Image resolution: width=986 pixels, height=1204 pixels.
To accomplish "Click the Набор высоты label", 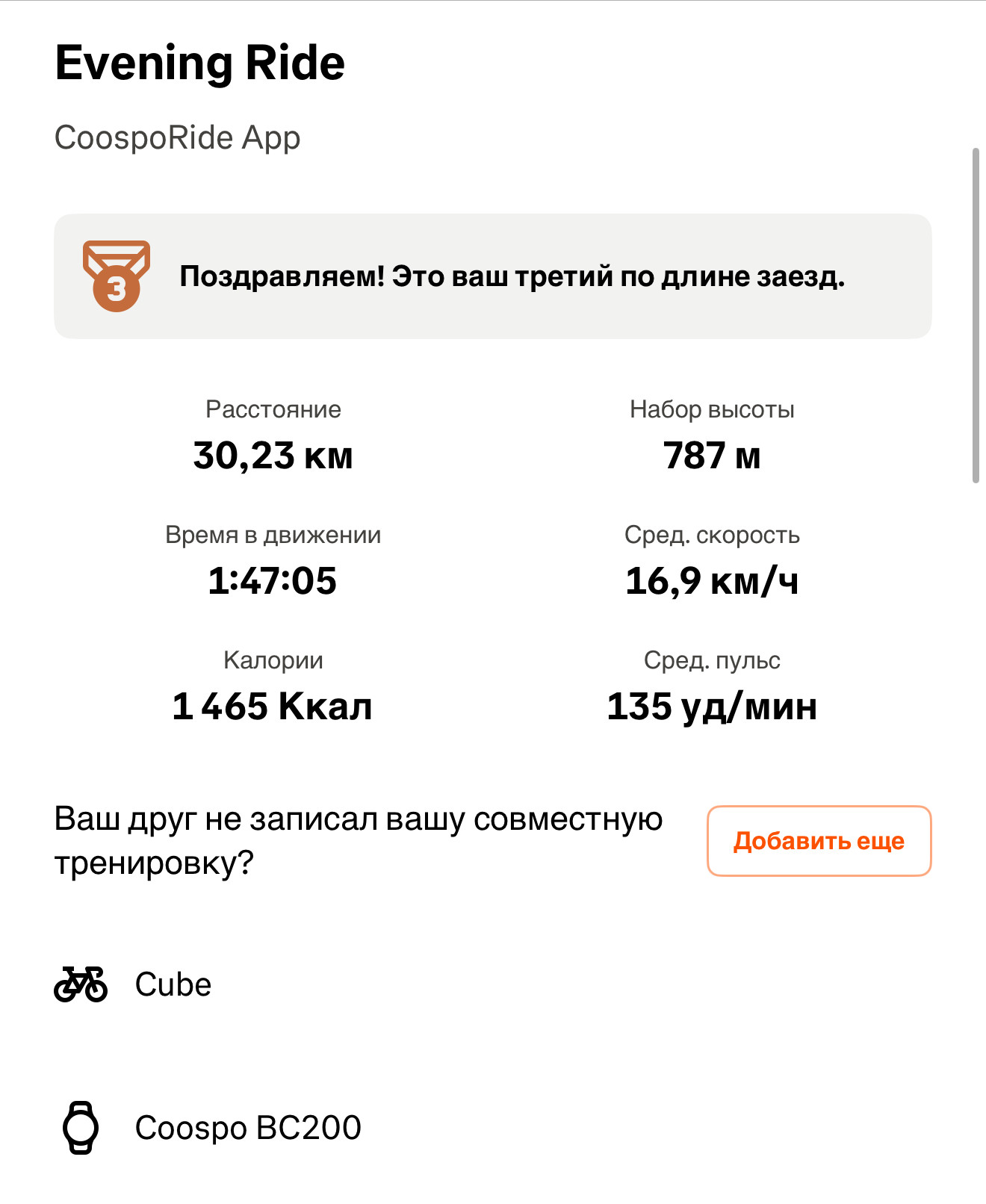I will pyautogui.click(x=712, y=409).
